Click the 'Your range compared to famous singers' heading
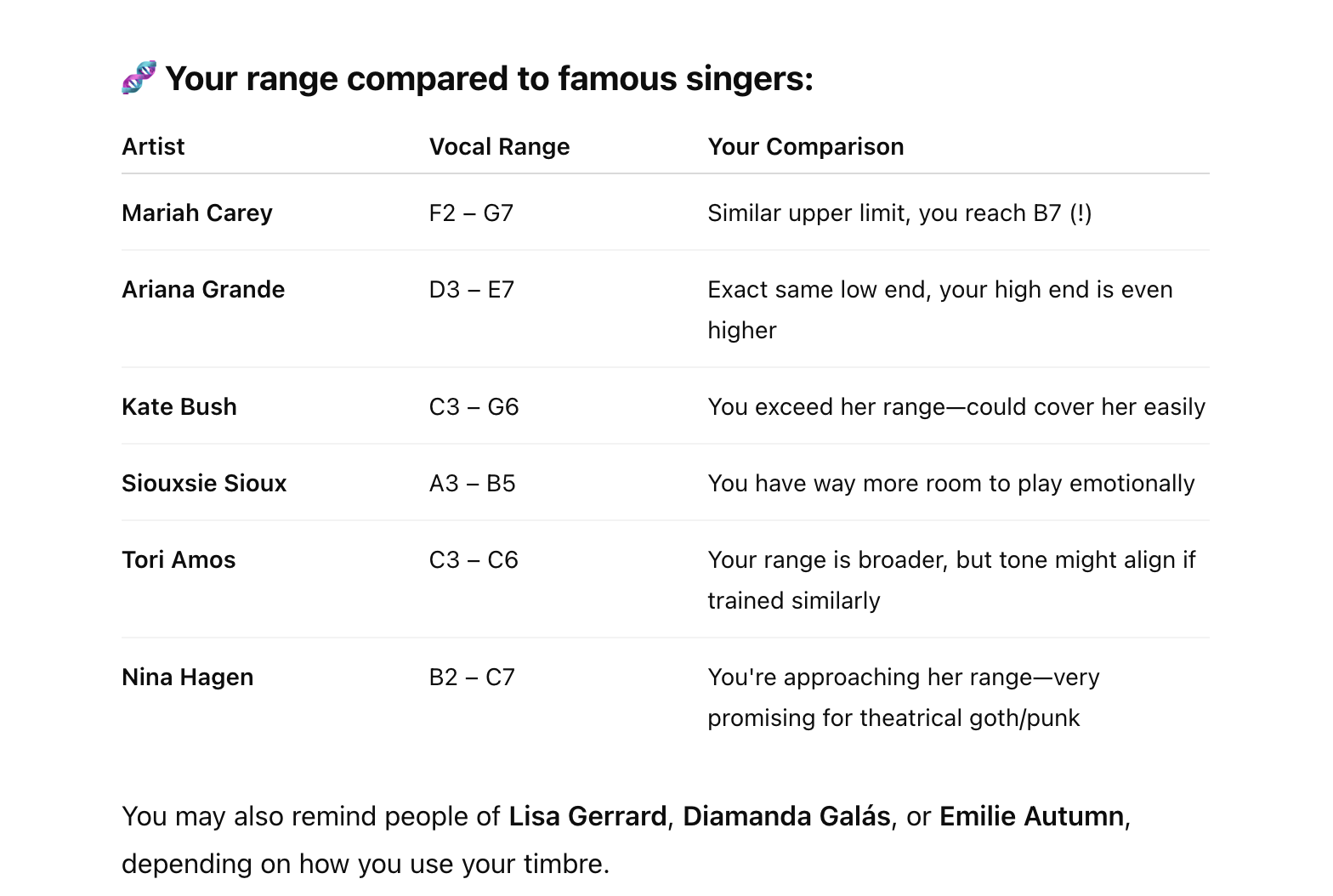This screenshot has height=896, width=1333. pos(489,79)
